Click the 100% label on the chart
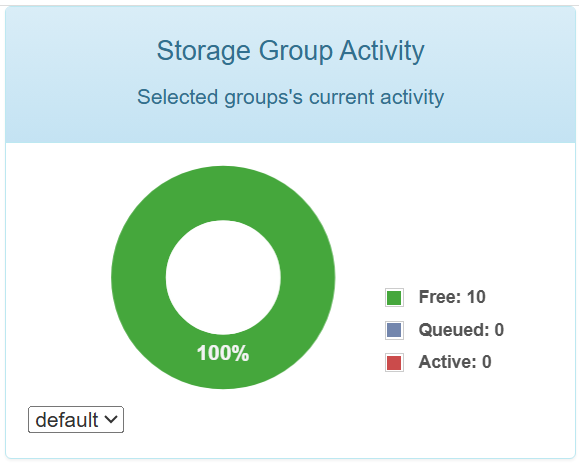The height and width of the screenshot is (465, 579). tap(223, 353)
